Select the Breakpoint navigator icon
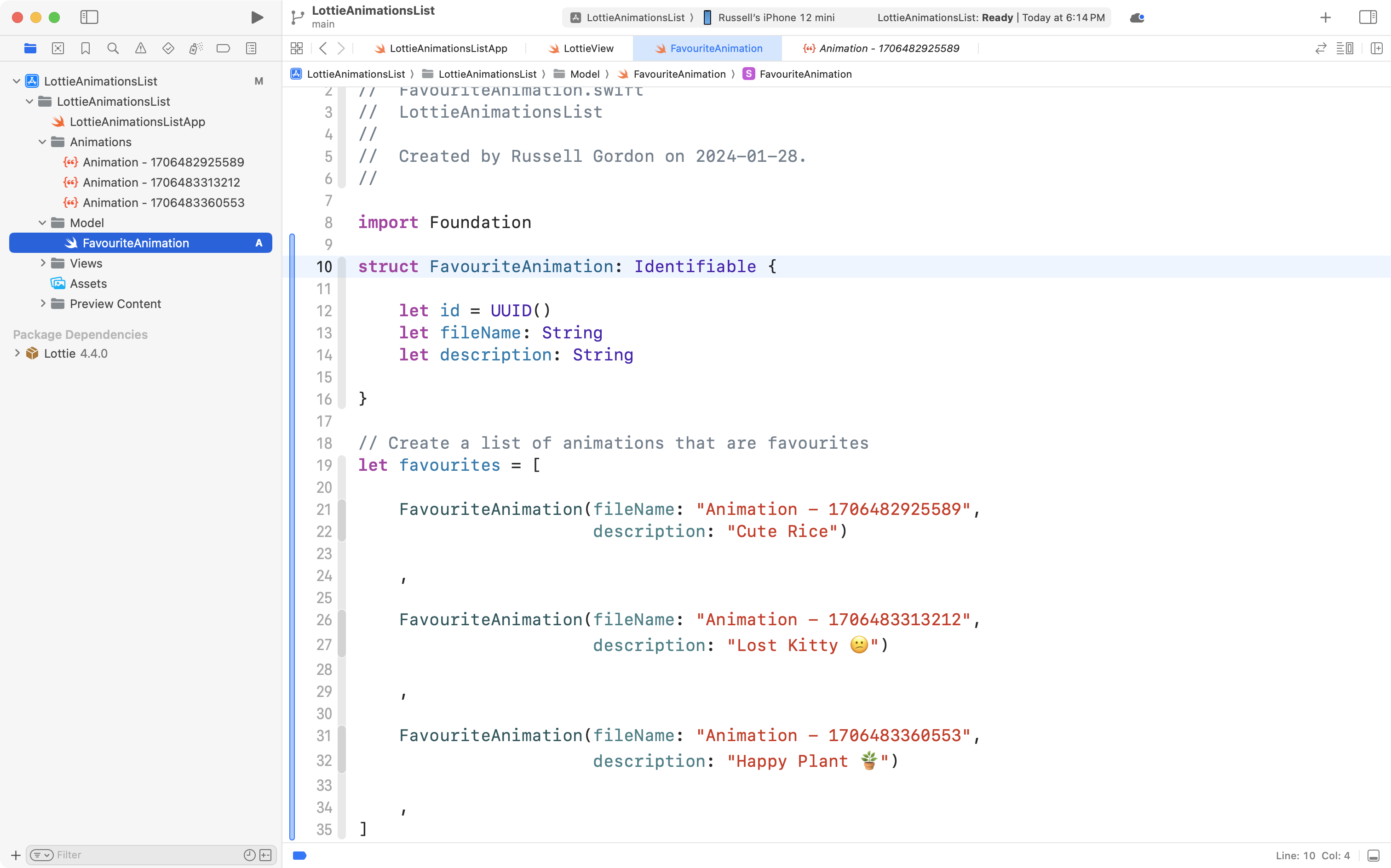The image size is (1391, 868). point(224,48)
